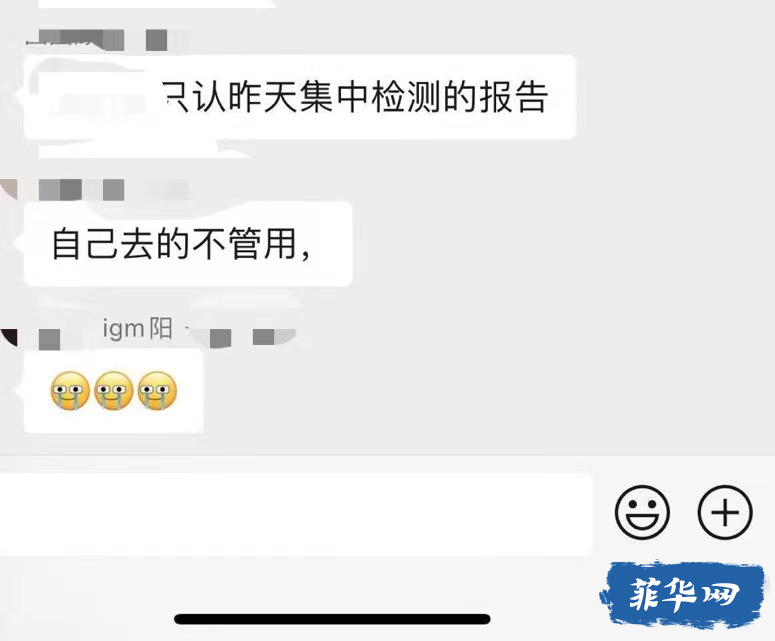Tap the home indicator bar at bottom
The image size is (775, 641).
pos(332,619)
